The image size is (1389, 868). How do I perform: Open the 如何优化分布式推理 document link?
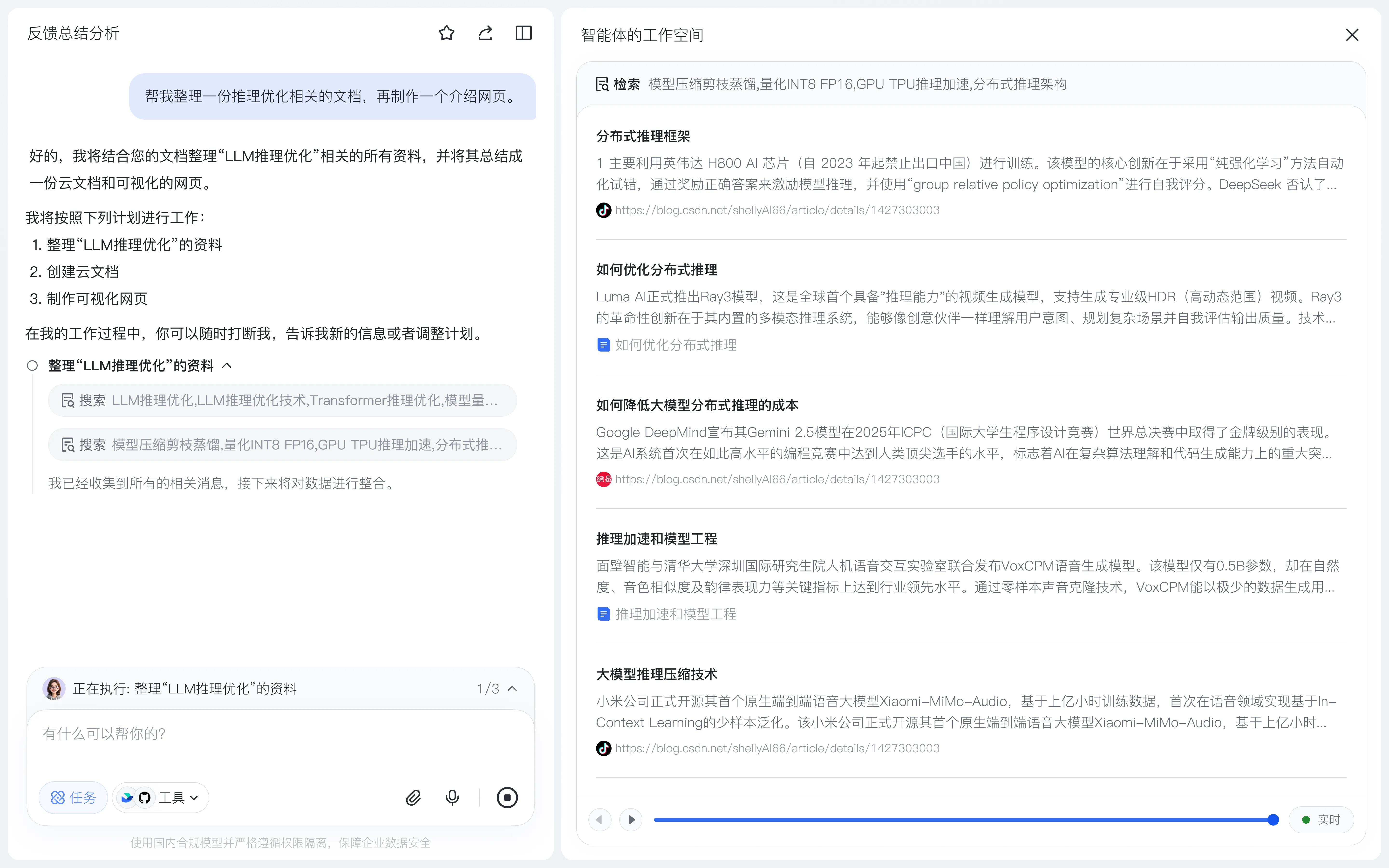(x=676, y=345)
